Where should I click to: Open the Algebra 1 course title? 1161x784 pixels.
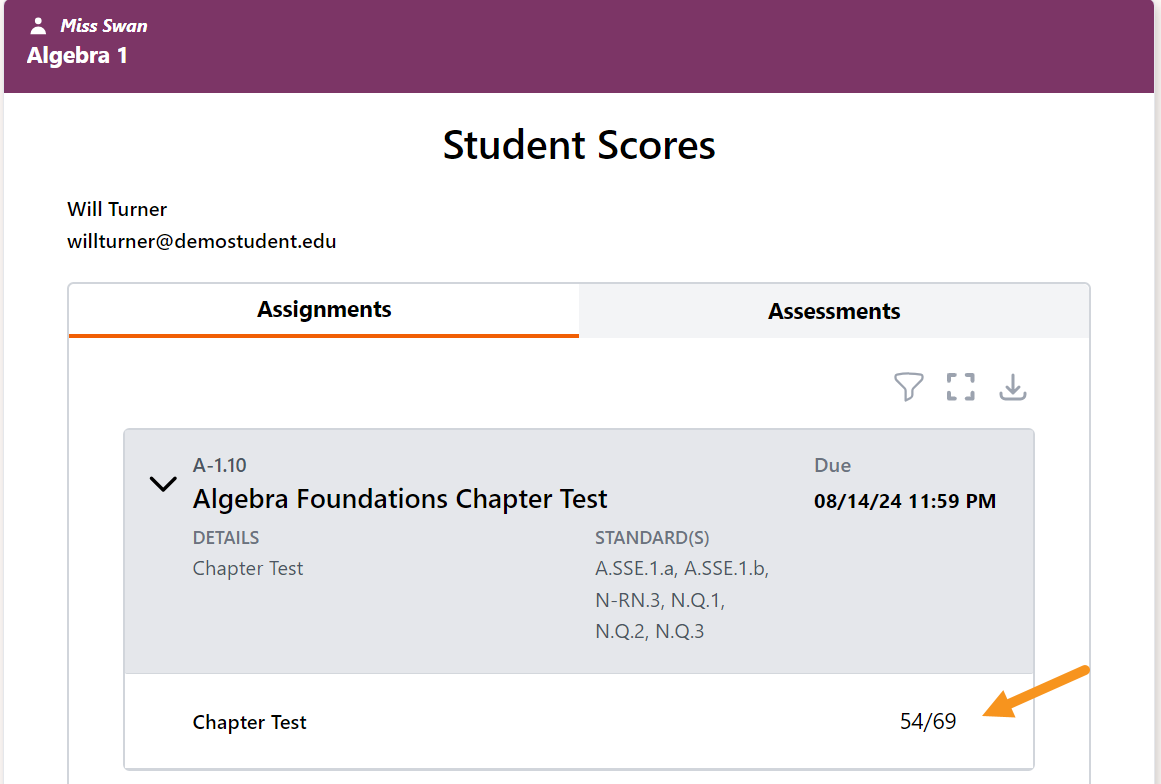tap(77, 55)
